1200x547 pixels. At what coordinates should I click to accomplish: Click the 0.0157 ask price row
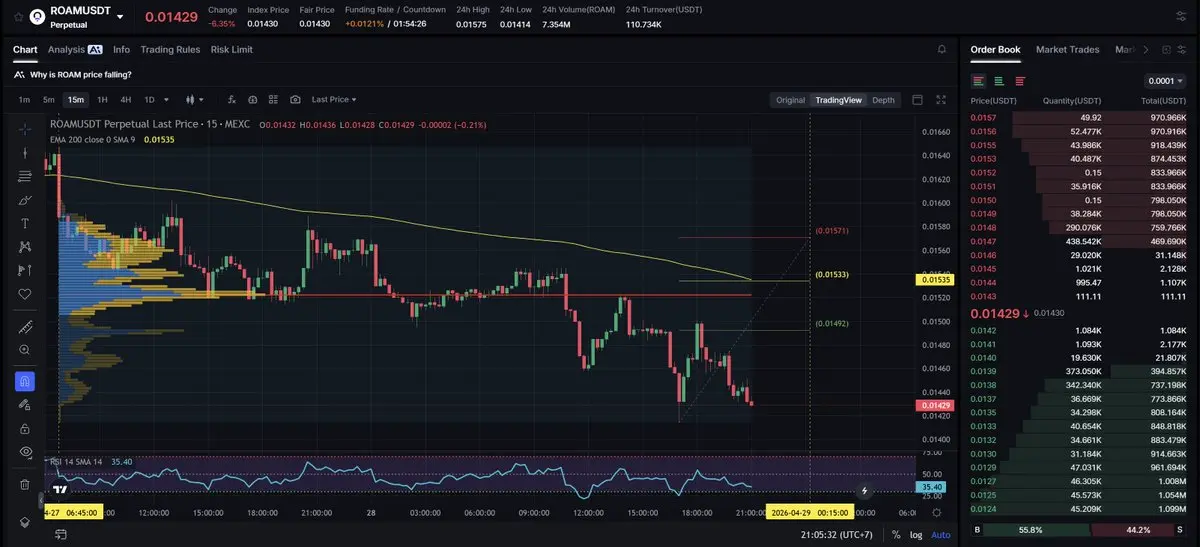pyautogui.click(x=1080, y=117)
